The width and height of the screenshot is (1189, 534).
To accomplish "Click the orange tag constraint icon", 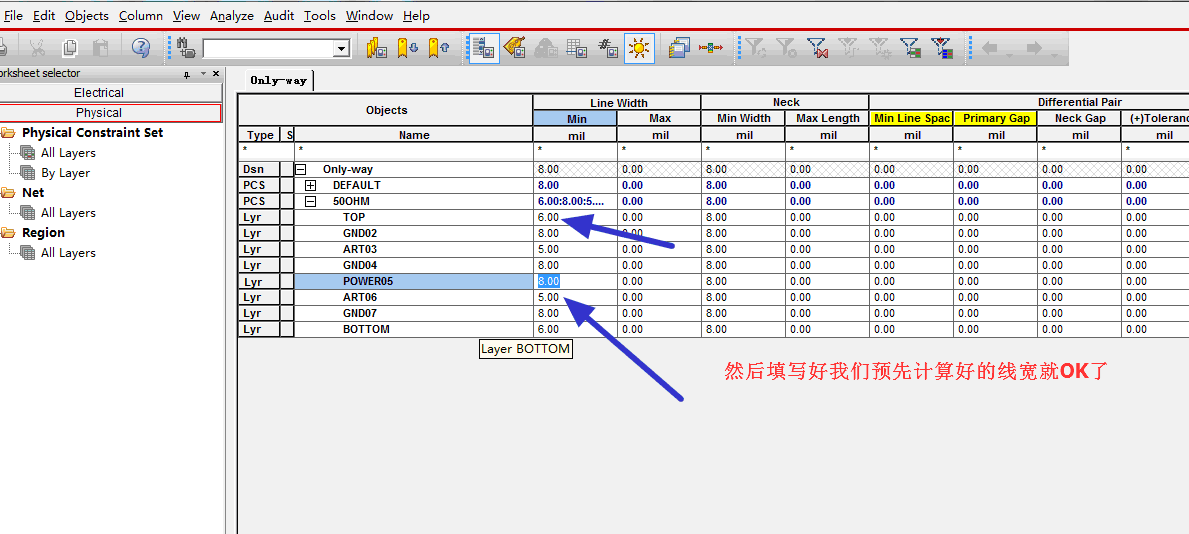I will [x=515, y=48].
